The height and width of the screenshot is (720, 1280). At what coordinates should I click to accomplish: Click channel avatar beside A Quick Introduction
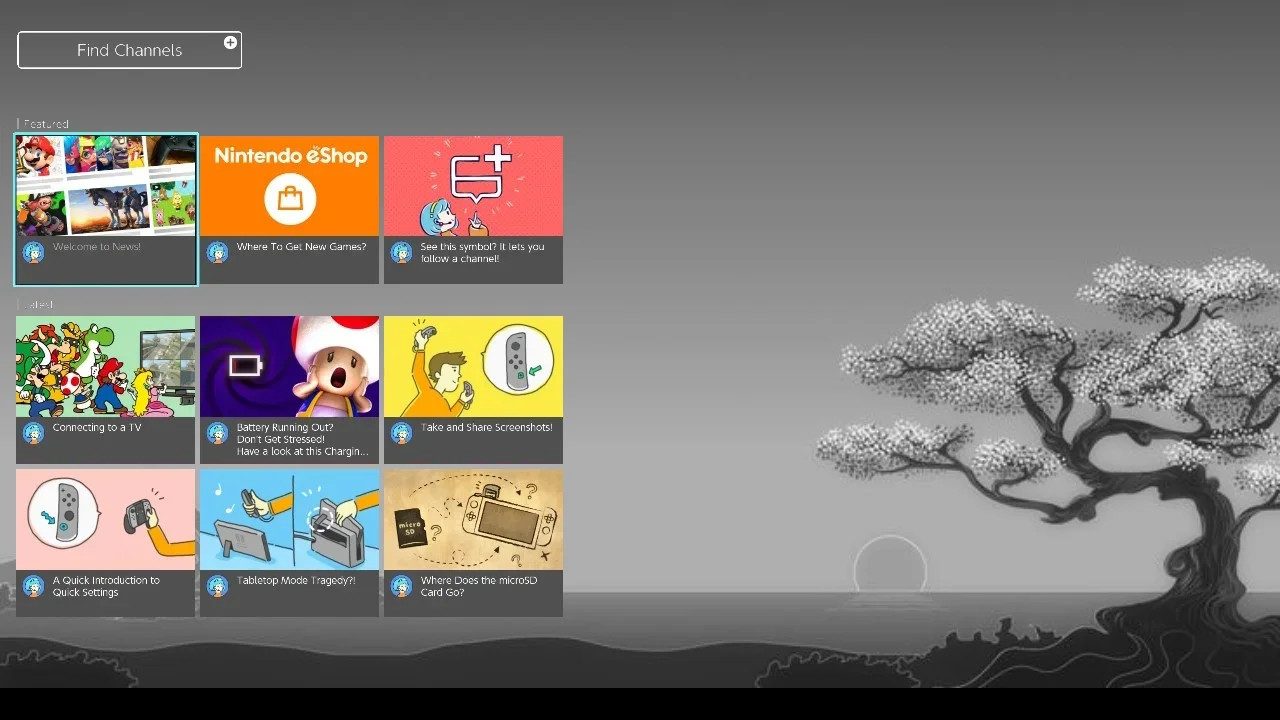pyautogui.click(x=34, y=586)
